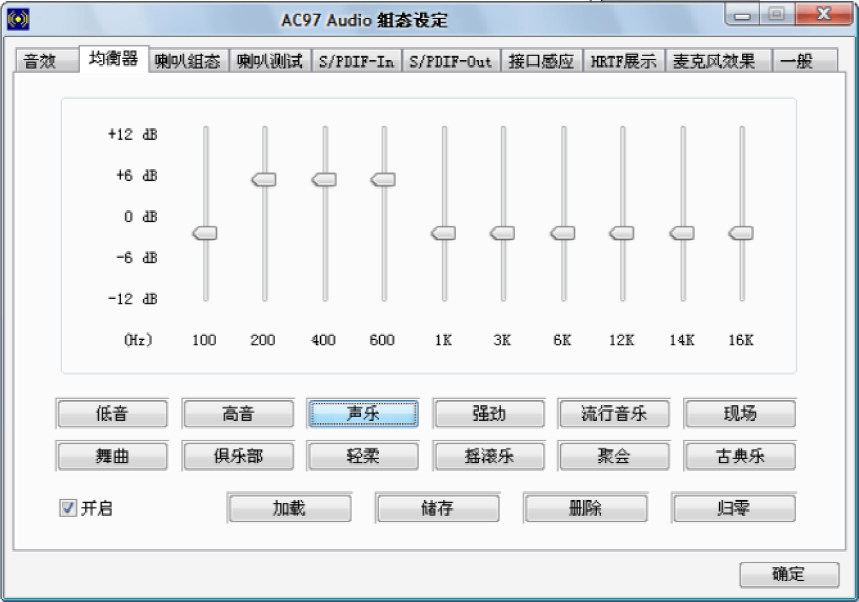Click the 16K slider handle
Image resolution: width=859 pixels, height=602 pixels.
tap(741, 233)
